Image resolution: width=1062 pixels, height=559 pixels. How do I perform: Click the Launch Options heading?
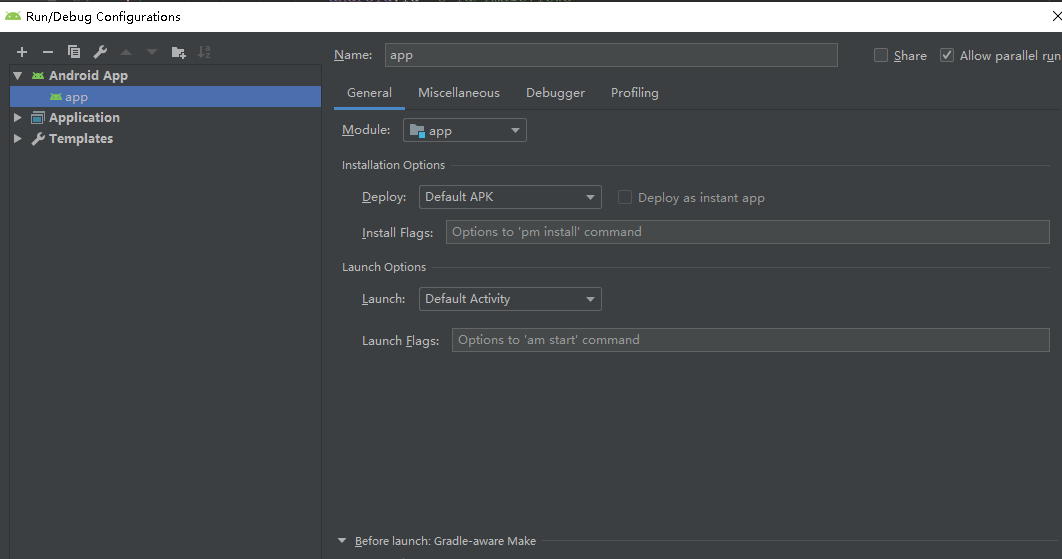click(384, 267)
